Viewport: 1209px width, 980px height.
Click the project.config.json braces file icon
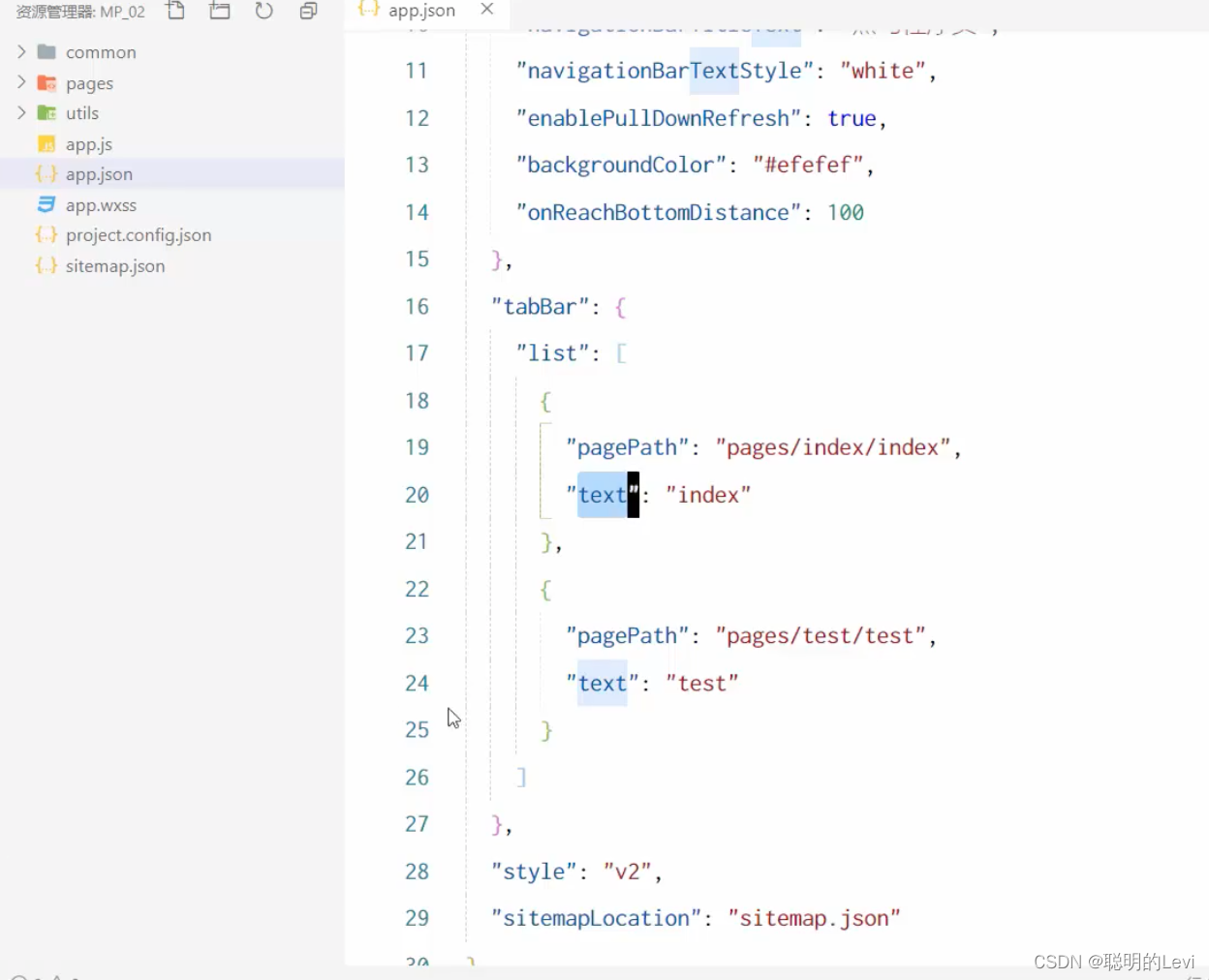pos(46,234)
